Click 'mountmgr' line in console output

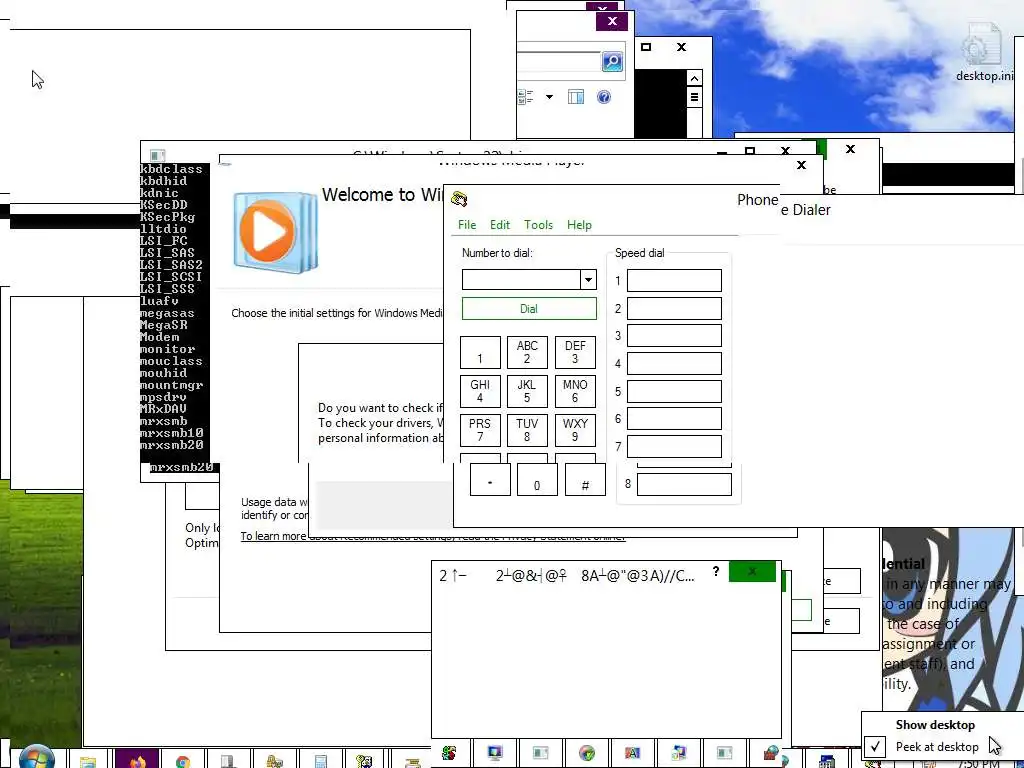click(x=172, y=385)
